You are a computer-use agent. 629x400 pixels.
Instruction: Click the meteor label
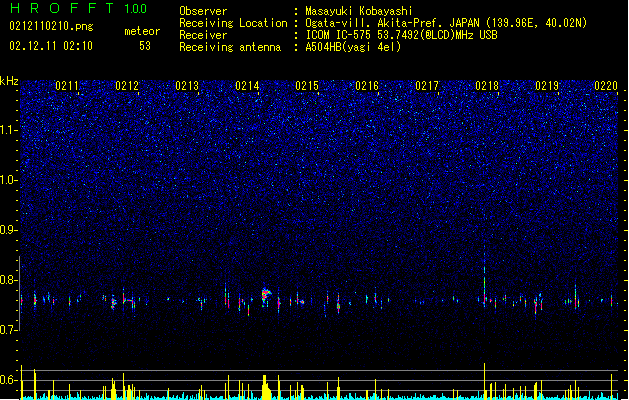coord(142,31)
